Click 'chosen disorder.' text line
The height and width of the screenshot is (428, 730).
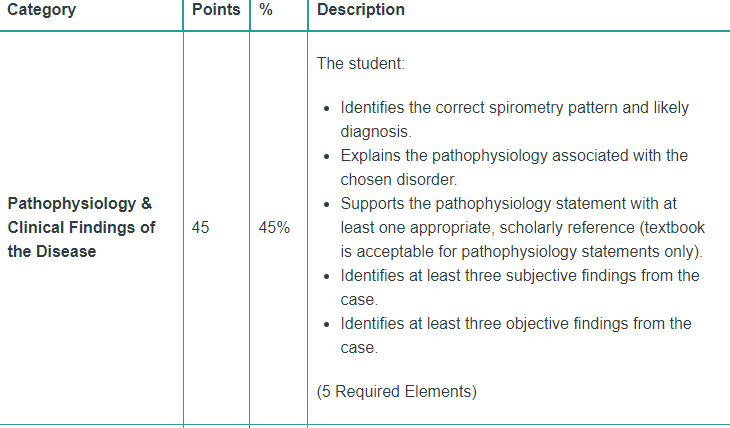(x=399, y=180)
